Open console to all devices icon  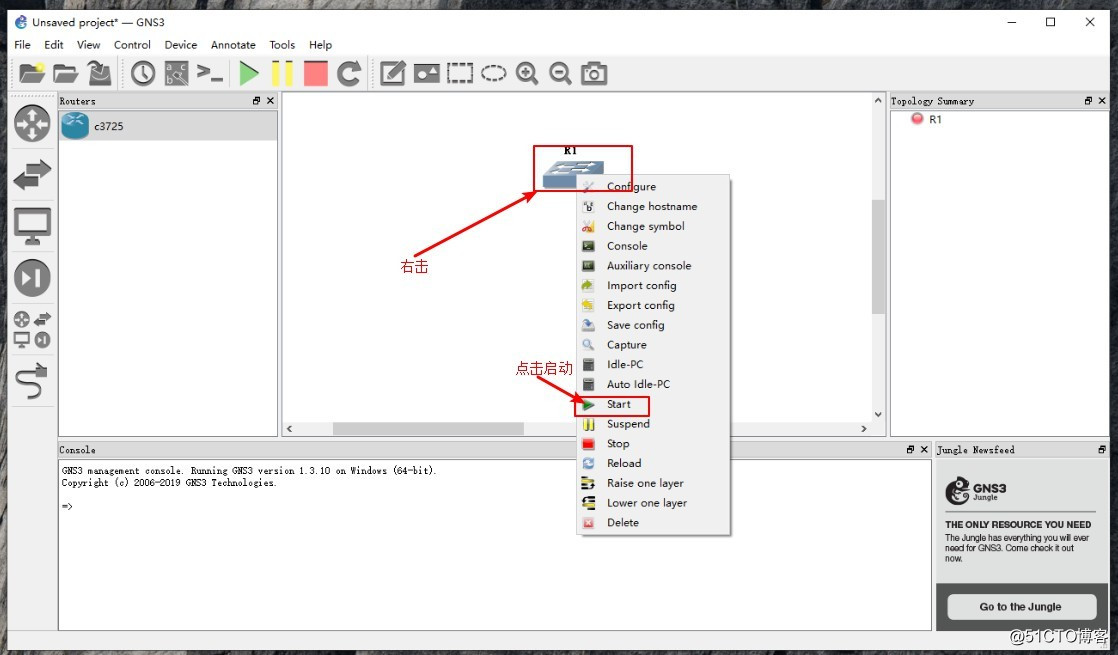click(210, 73)
